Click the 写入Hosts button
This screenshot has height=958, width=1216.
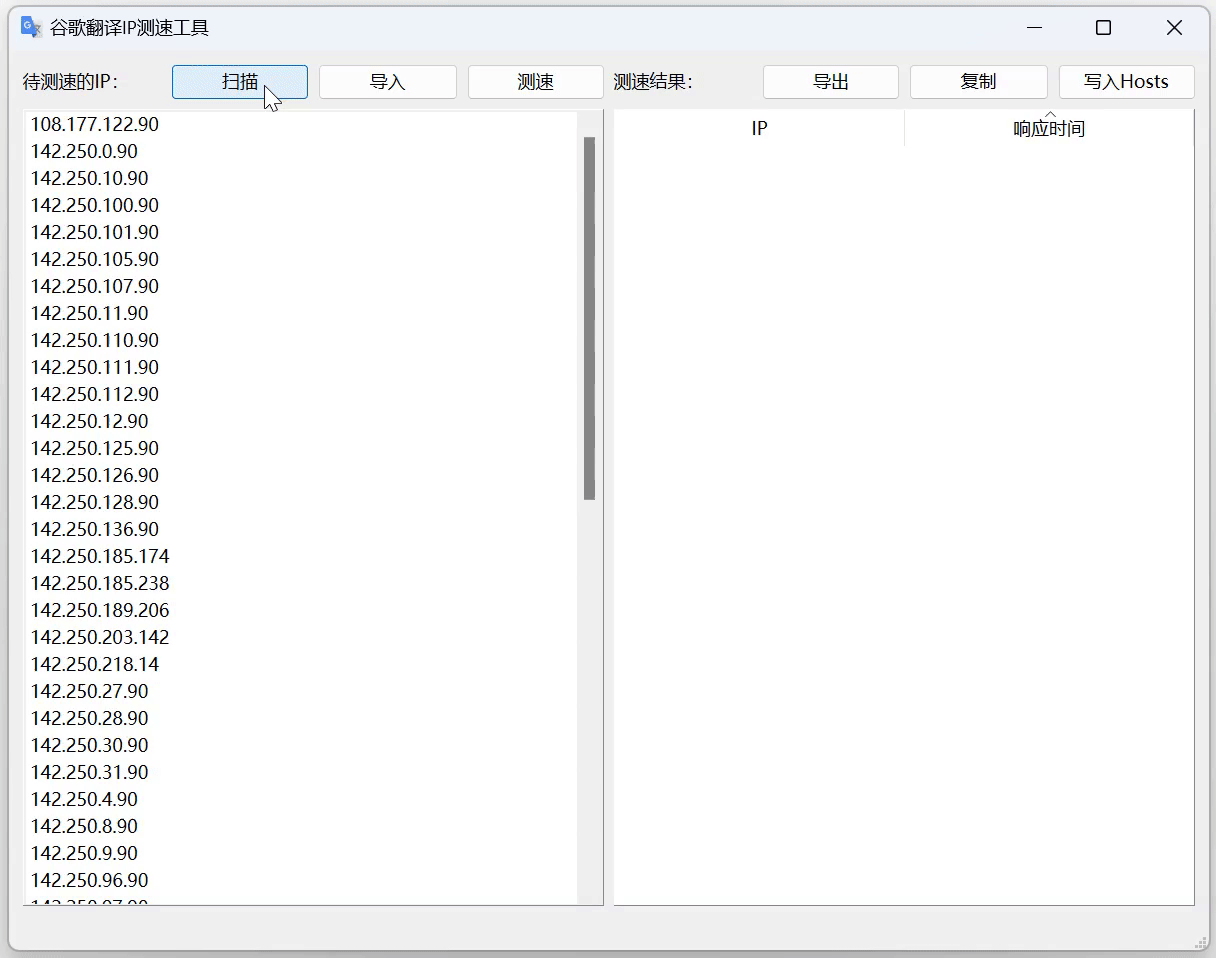coord(1127,82)
